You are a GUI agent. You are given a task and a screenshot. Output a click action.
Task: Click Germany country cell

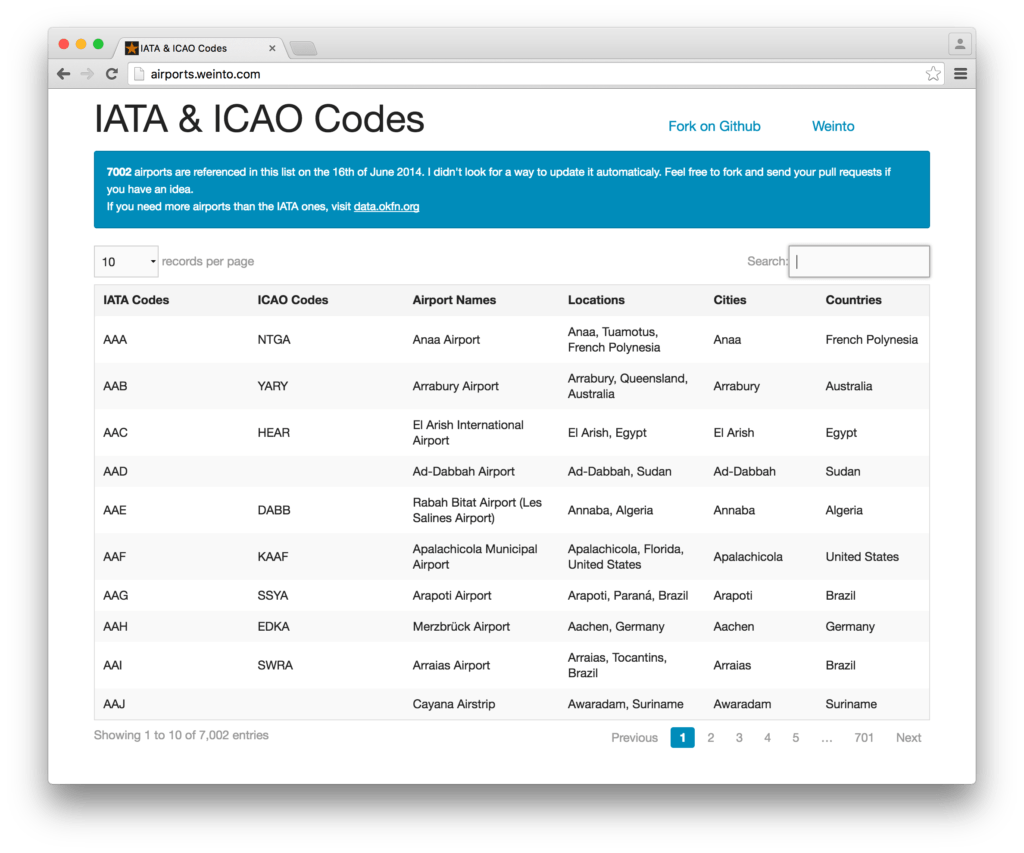click(x=850, y=626)
